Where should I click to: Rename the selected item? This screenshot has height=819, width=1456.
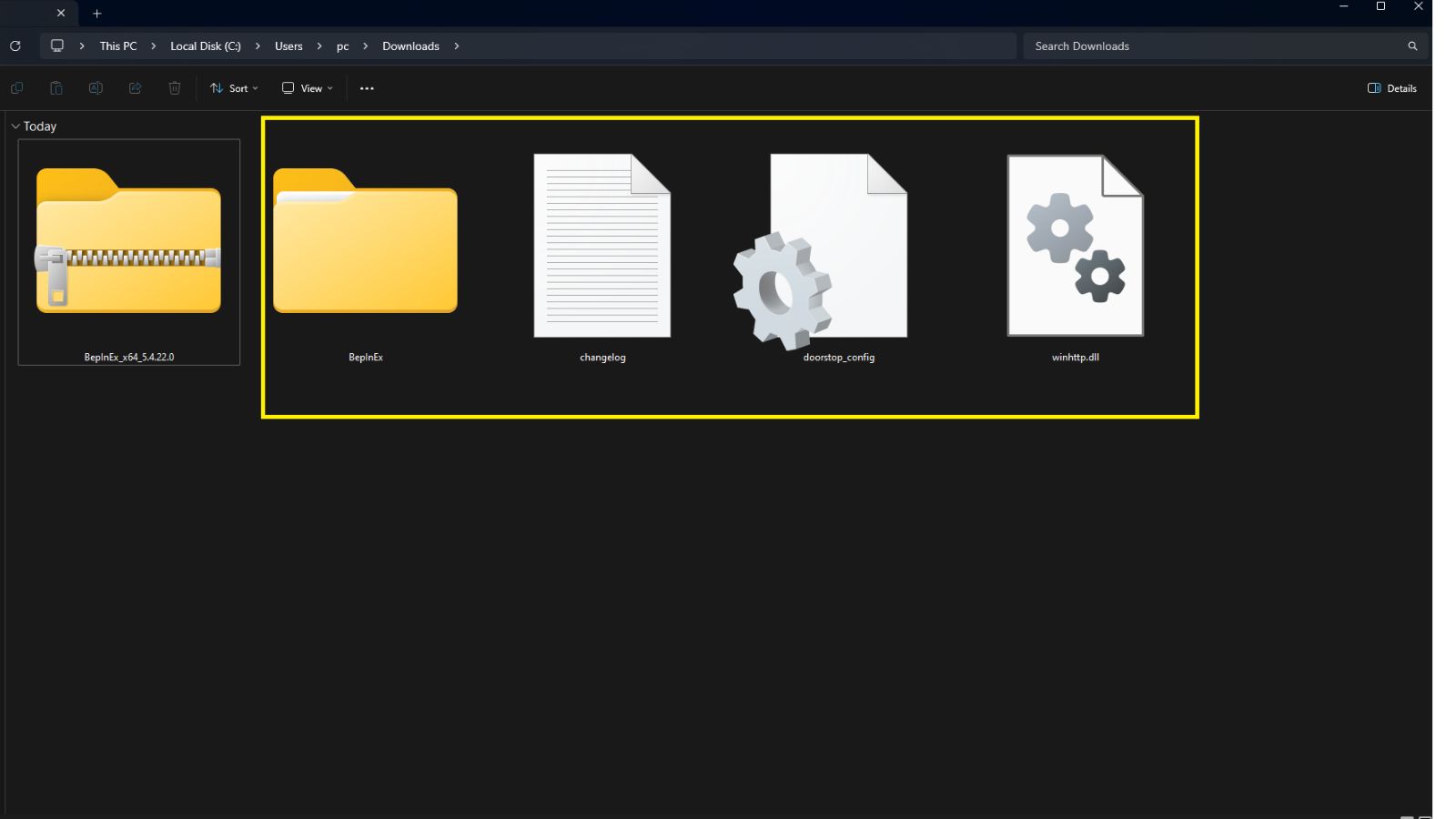pyautogui.click(x=96, y=87)
